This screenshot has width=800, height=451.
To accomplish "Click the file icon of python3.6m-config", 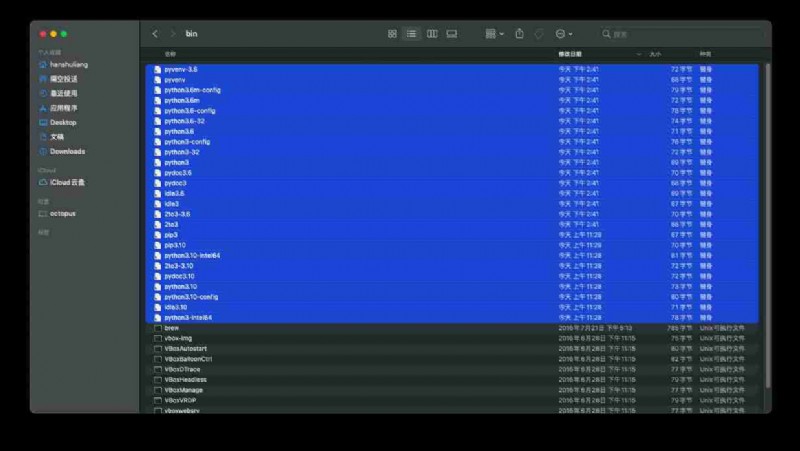I will [158, 90].
